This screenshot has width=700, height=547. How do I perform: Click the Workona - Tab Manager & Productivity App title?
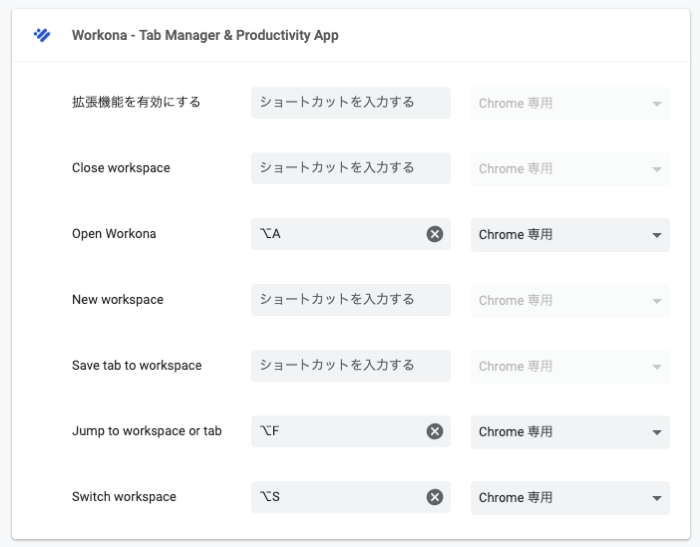[x=205, y=35]
